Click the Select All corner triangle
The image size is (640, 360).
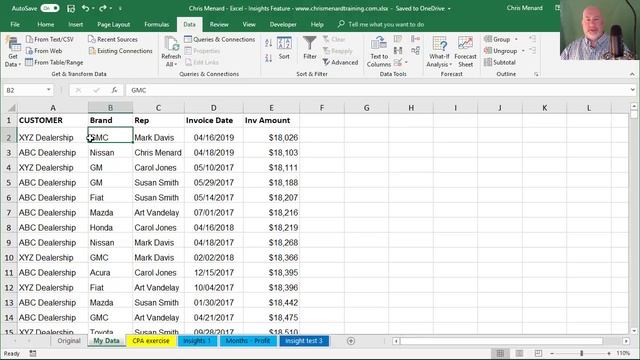click(11, 108)
